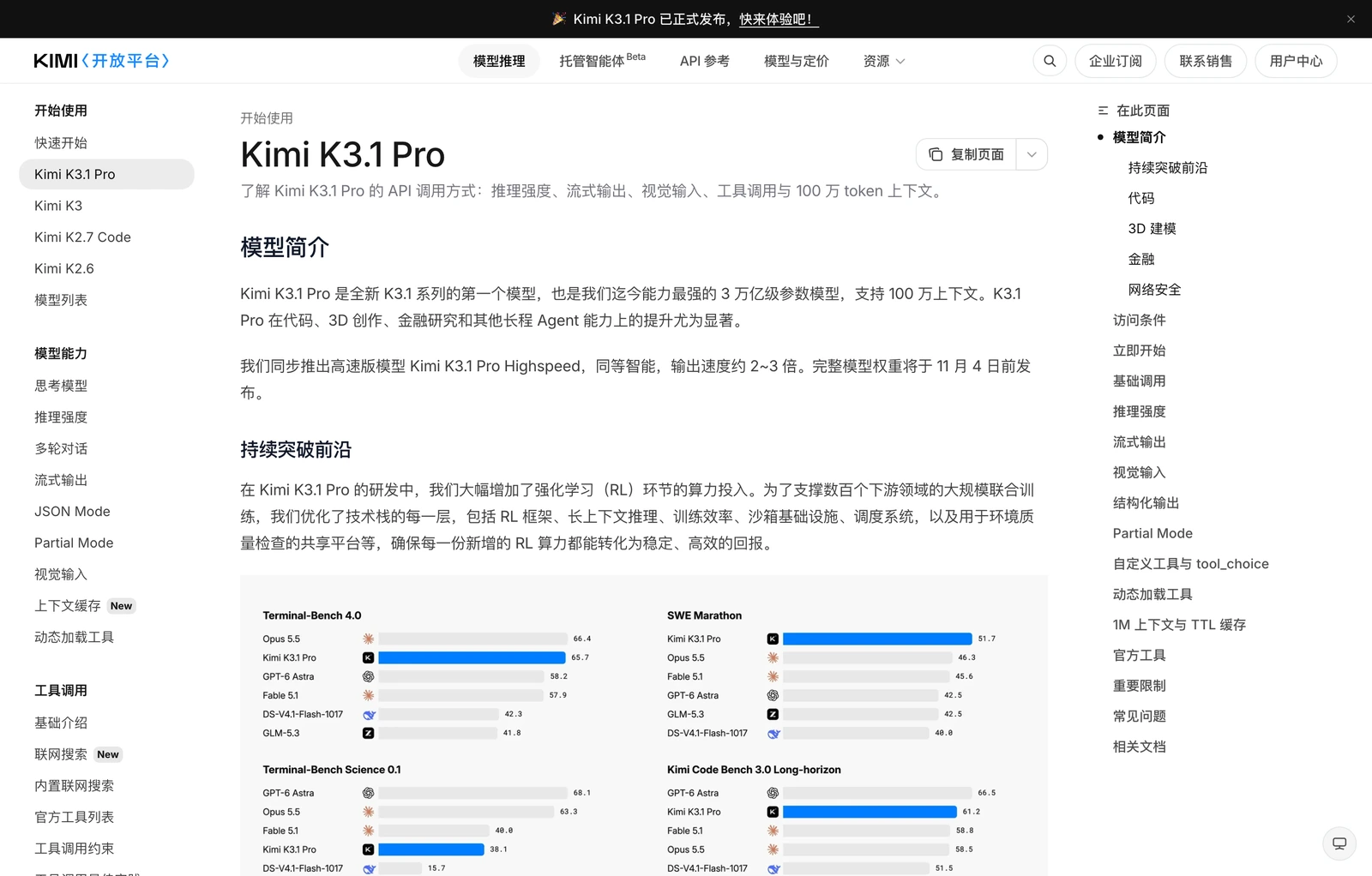Open the 托管智能体 Beta tab
The width and height of the screenshot is (1372, 876).
coord(602,61)
